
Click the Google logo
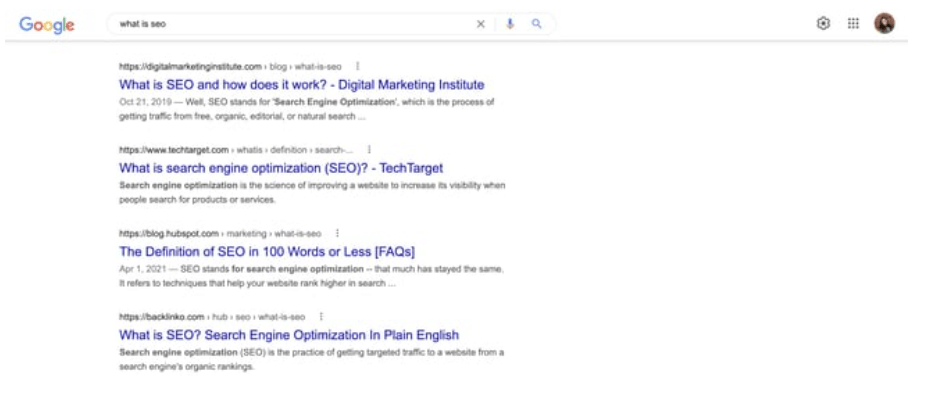(x=47, y=25)
